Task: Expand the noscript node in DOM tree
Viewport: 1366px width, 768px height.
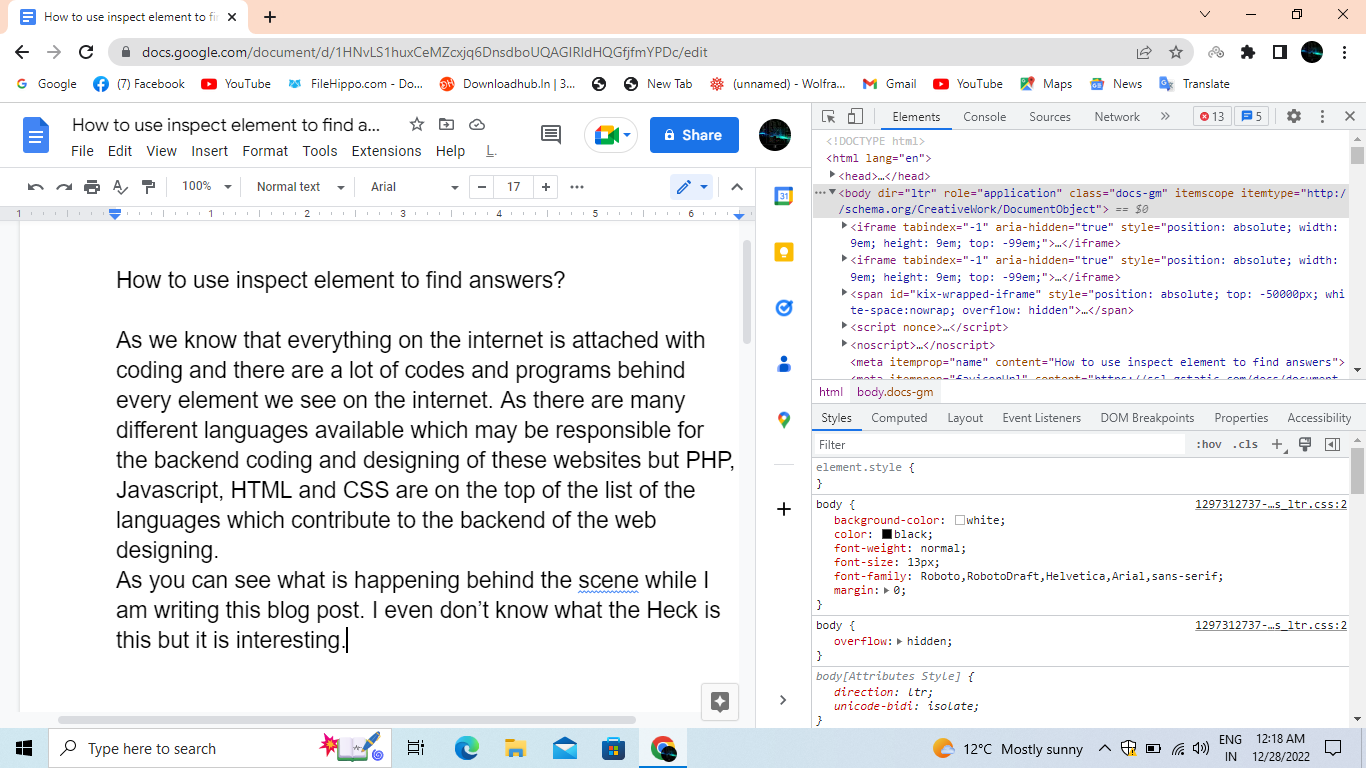Action: (x=845, y=344)
